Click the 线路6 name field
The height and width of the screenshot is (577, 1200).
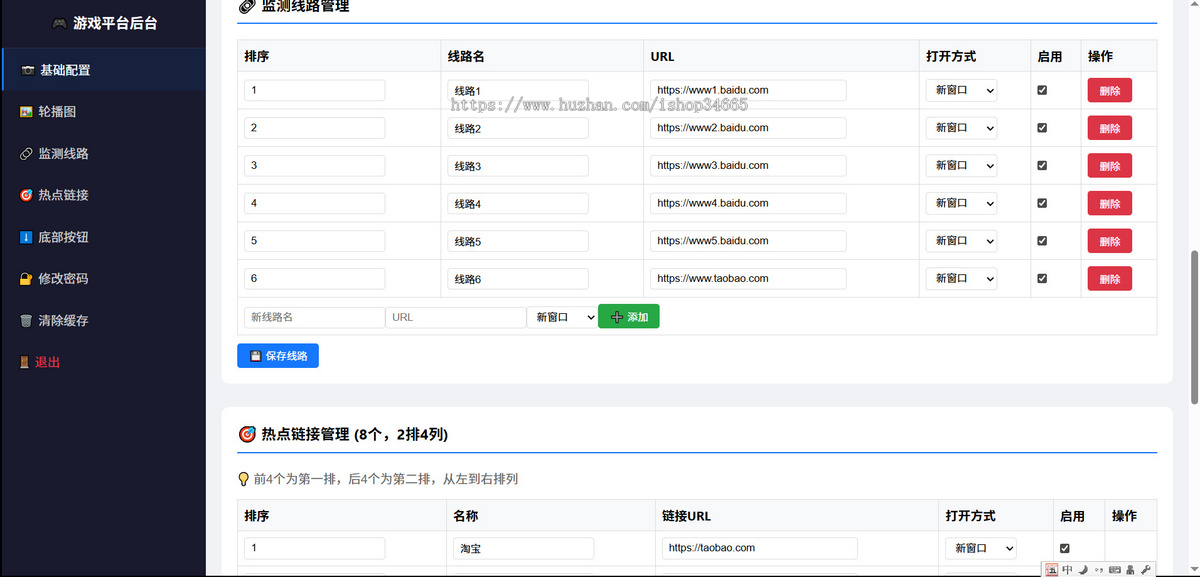click(x=518, y=278)
